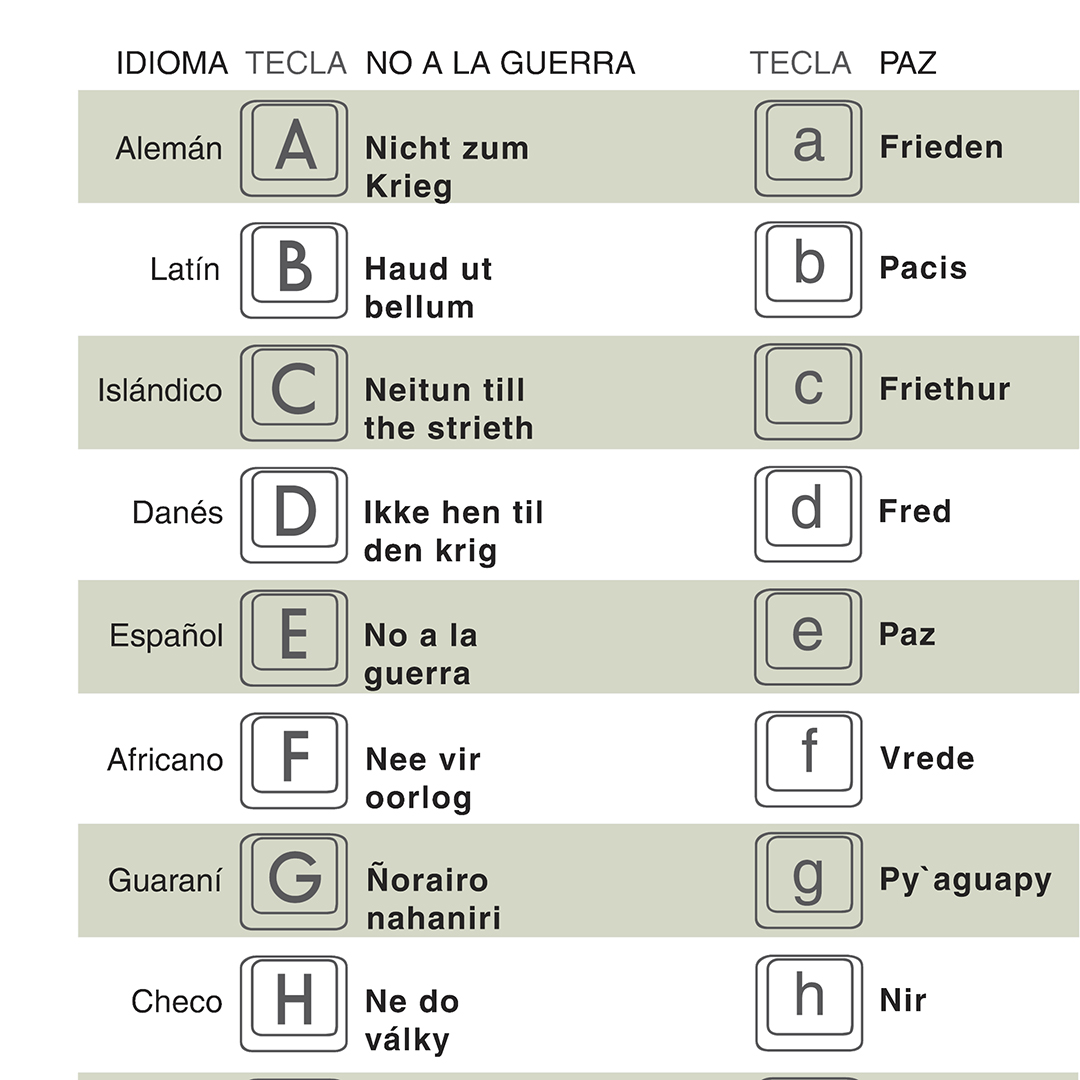Click the NO A LA GUERRA header
Image resolution: width=1080 pixels, height=1080 pixels.
tap(500, 63)
